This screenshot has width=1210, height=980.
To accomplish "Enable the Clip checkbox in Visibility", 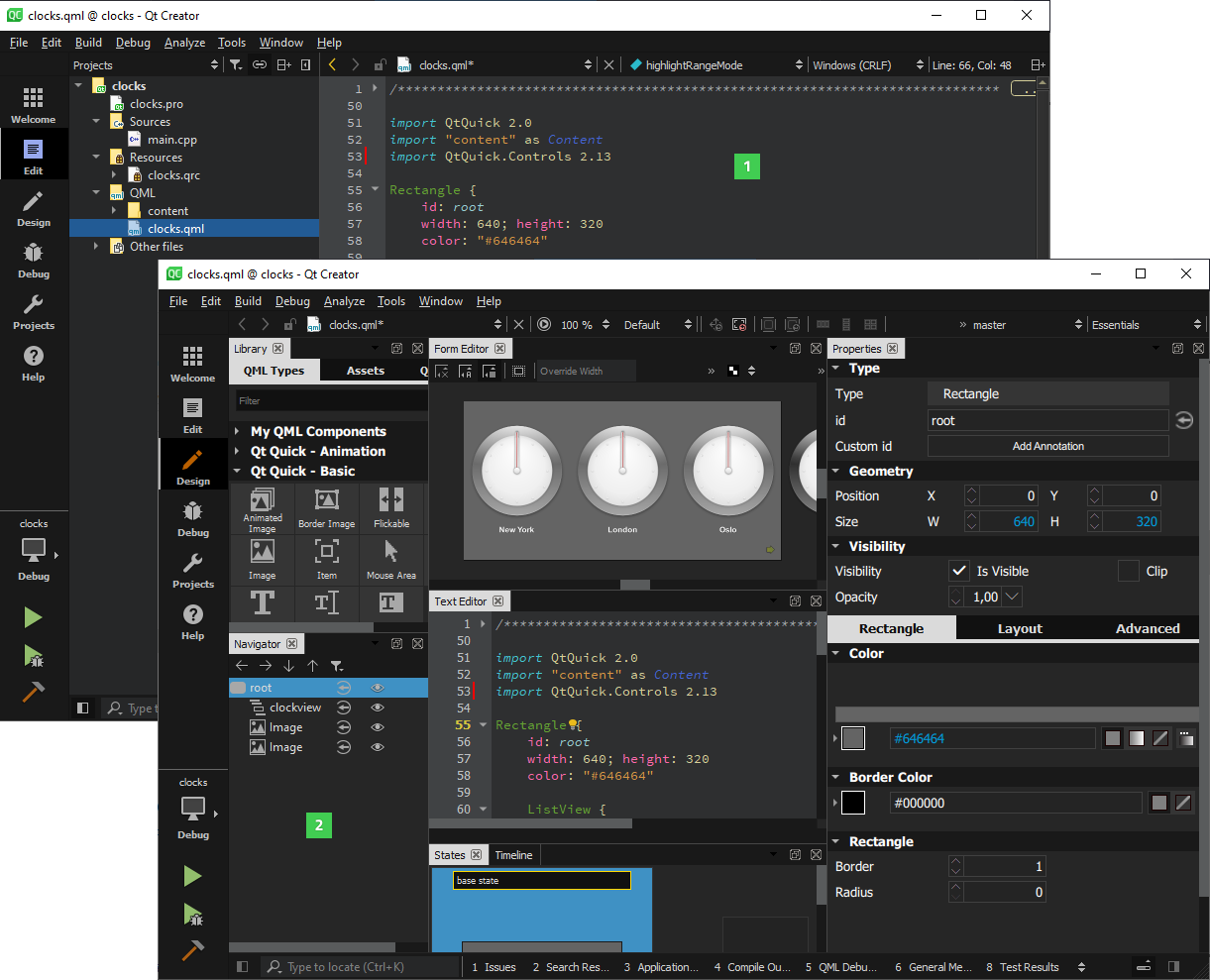I will point(1126,570).
